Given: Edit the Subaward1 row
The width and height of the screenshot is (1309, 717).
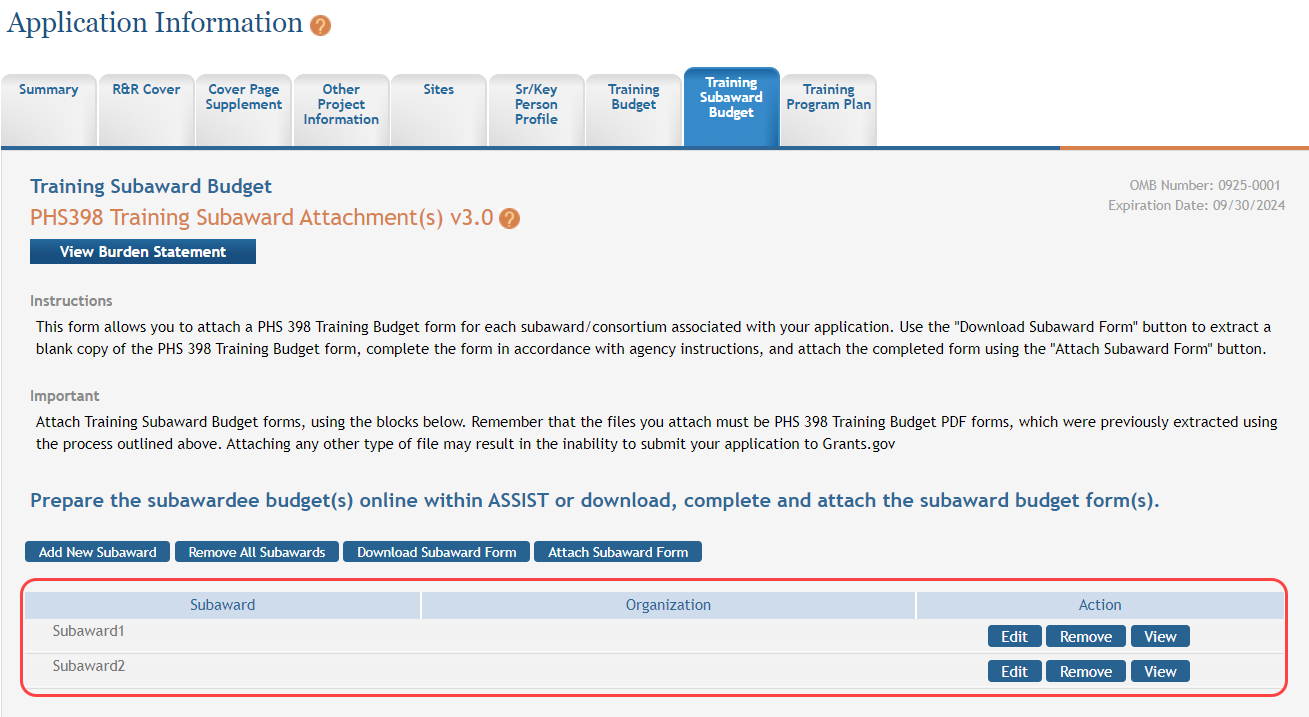Looking at the screenshot, I should tap(1014, 637).
